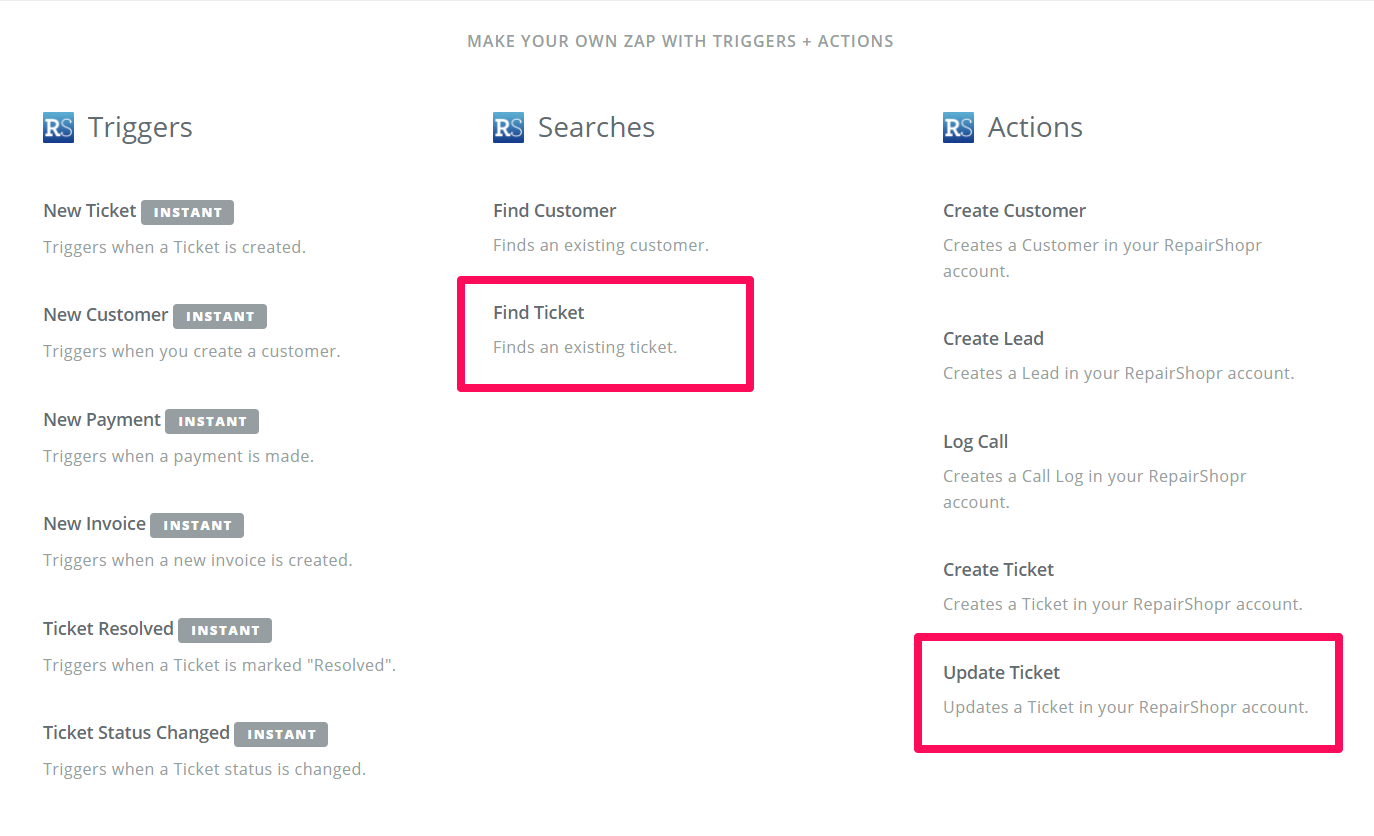Click 'Updates a Ticket in your RepairShopr account.' text
This screenshot has height=836, width=1374.
(x=1126, y=707)
